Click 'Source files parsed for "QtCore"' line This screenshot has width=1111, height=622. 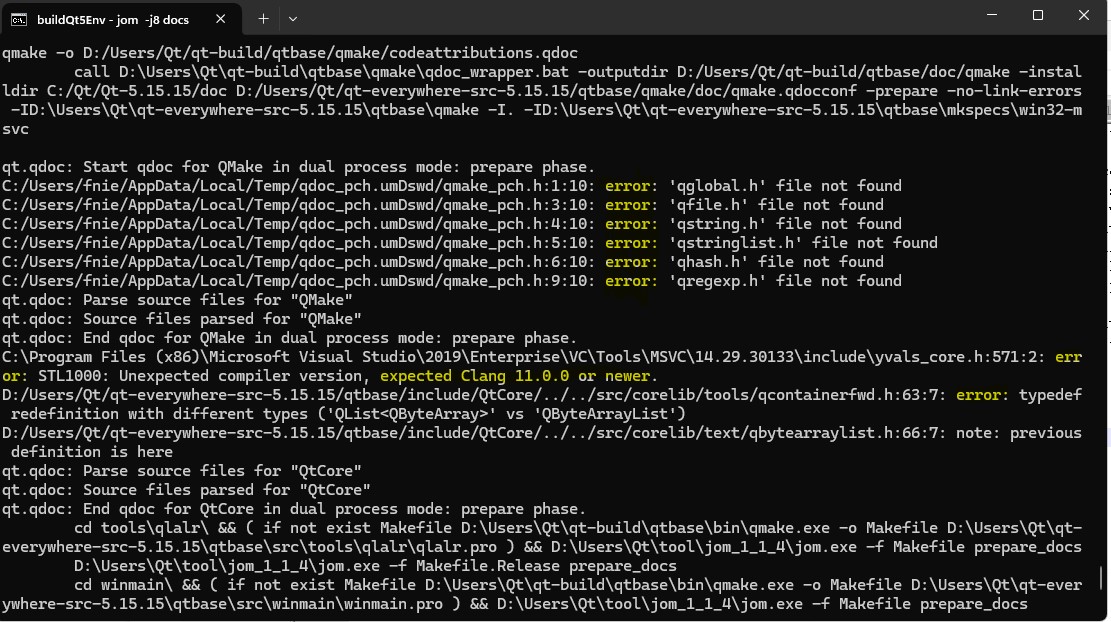pos(186,490)
